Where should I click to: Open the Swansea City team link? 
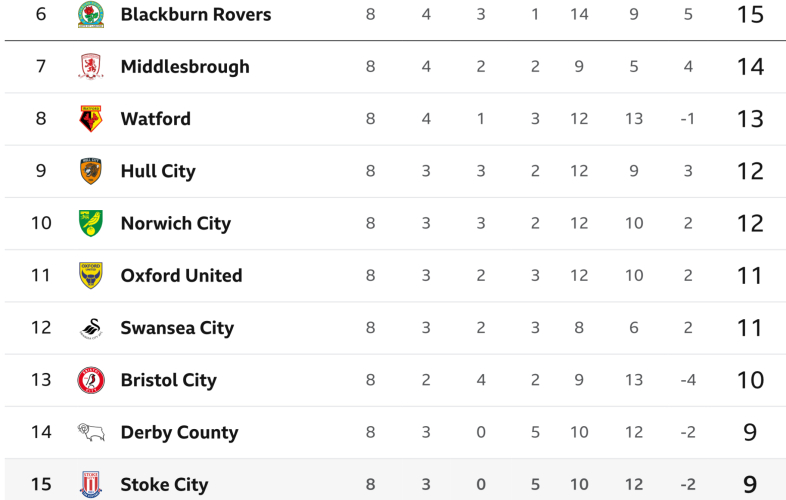pyautogui.click(x=177, y=328)
